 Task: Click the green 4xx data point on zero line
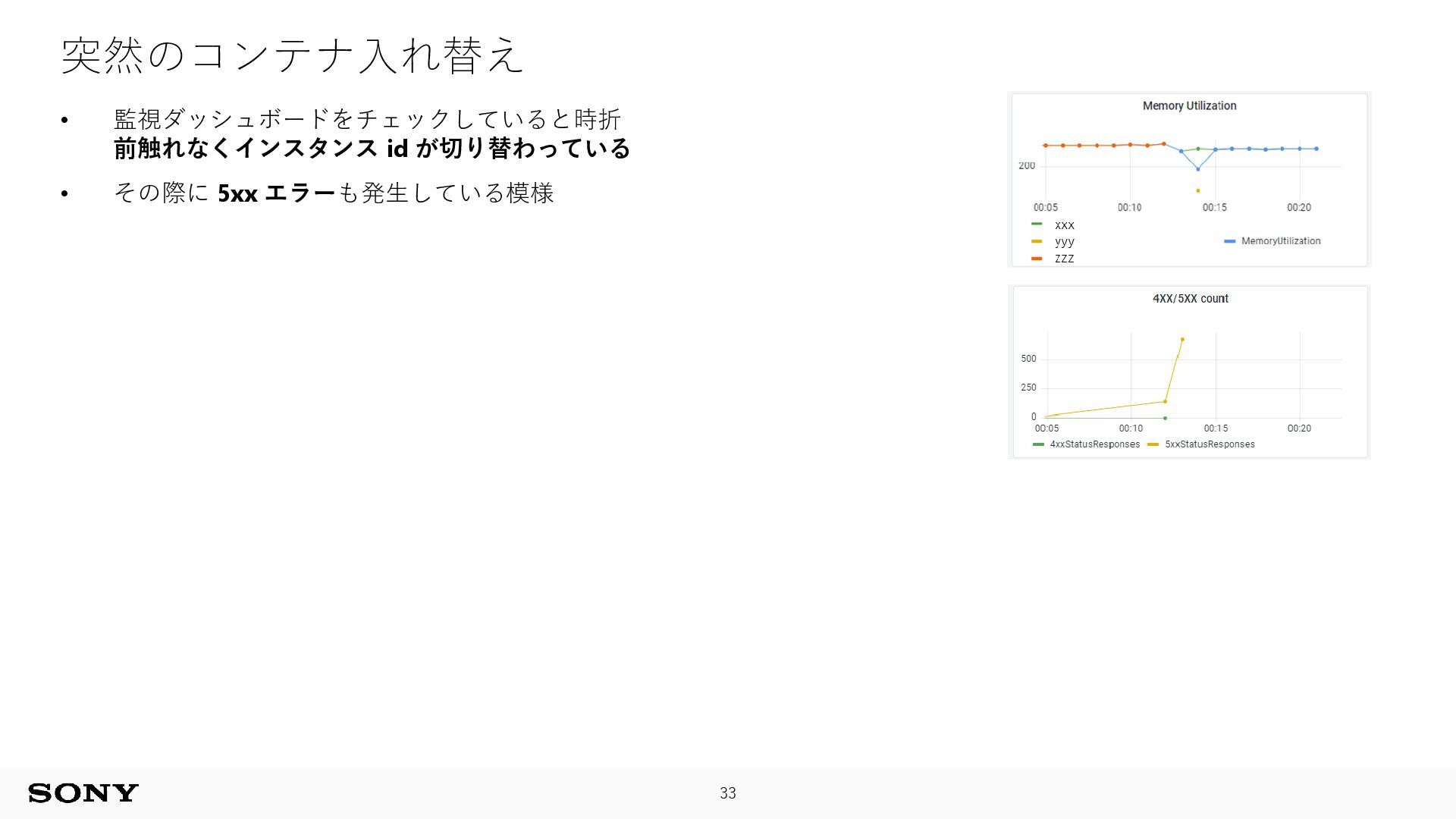coord(1165,419)
